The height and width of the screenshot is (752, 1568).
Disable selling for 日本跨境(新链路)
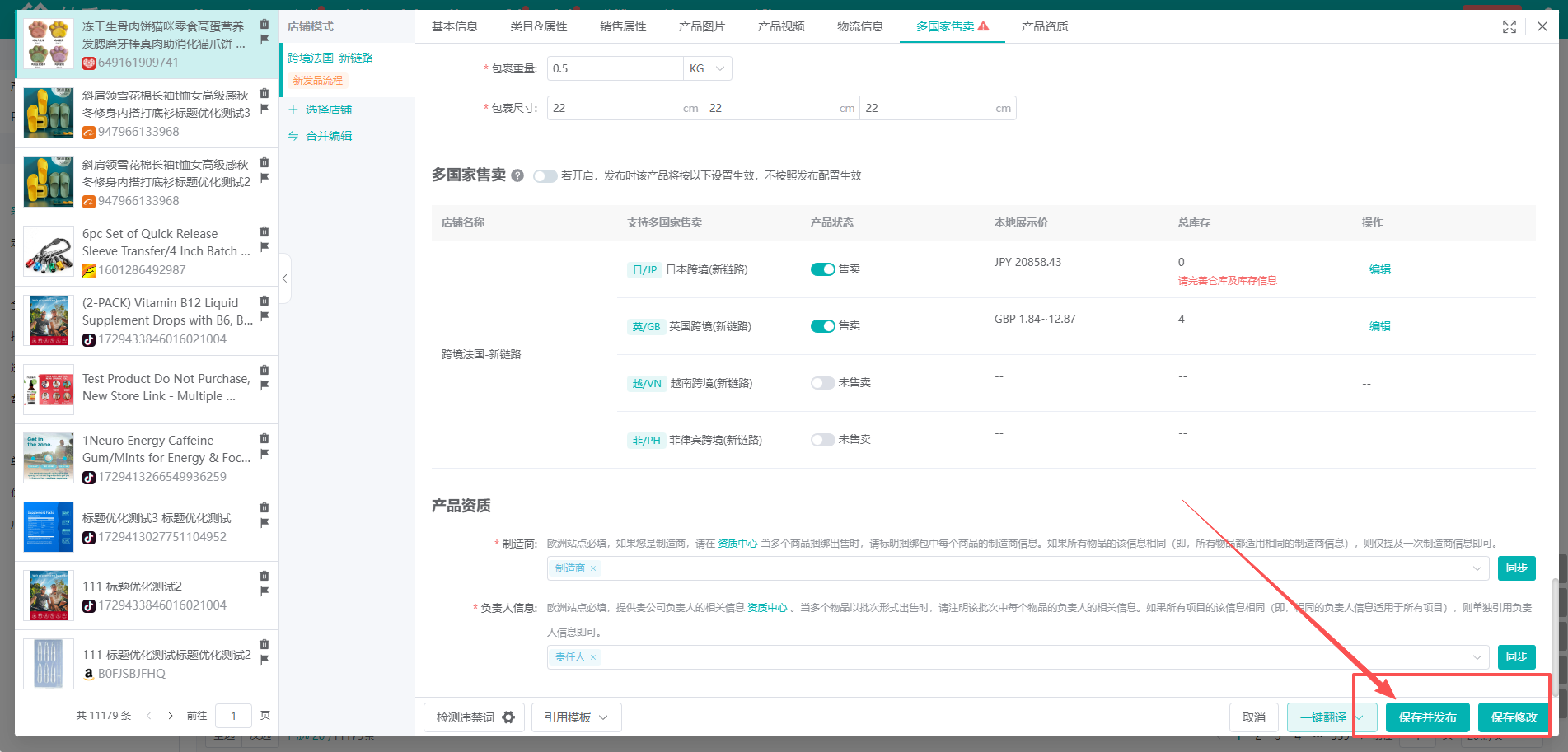823,269
